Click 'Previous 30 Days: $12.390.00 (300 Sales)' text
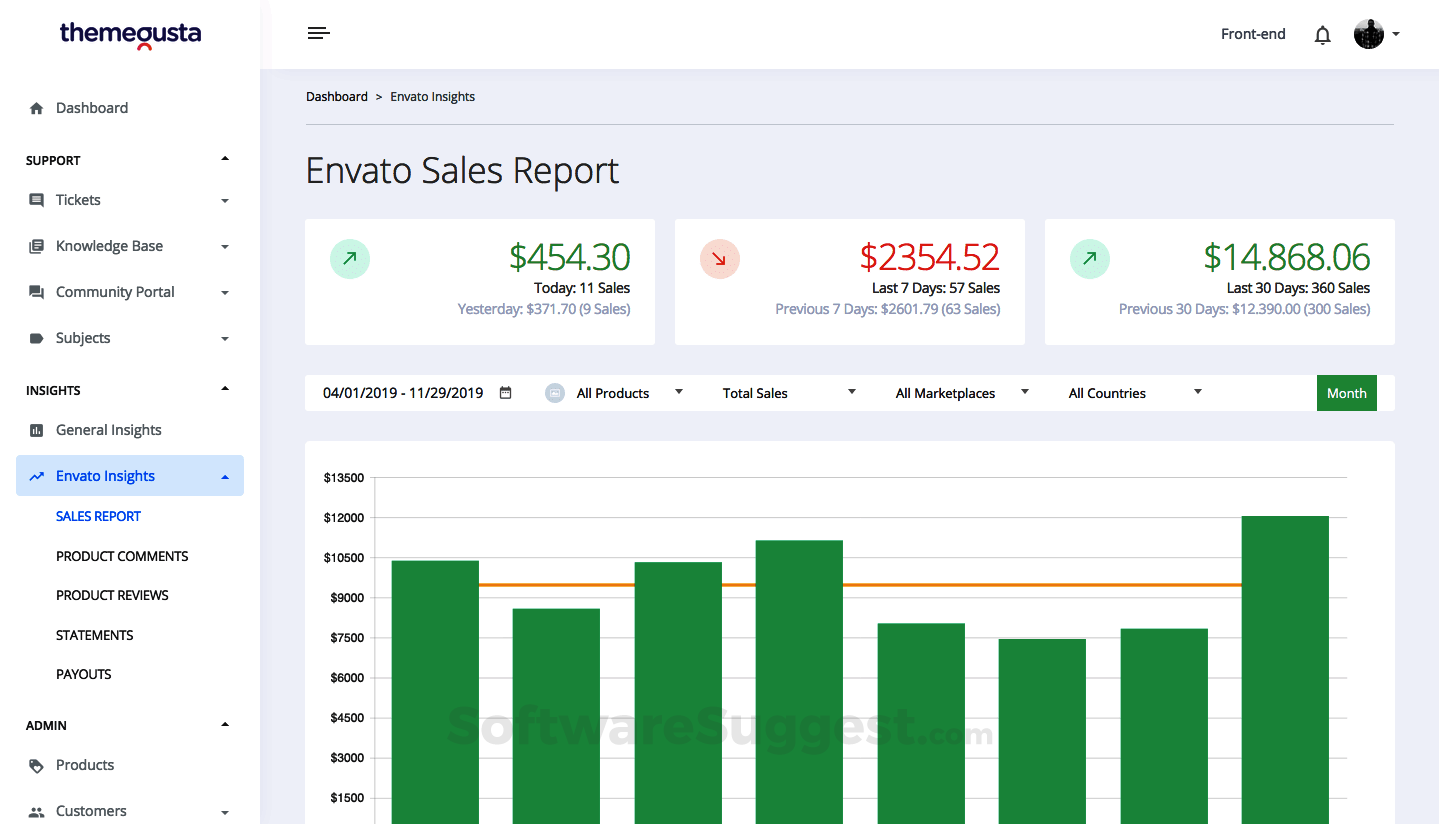The height and width of the screenshot is (824, 1439). [x=1245, y=309]
